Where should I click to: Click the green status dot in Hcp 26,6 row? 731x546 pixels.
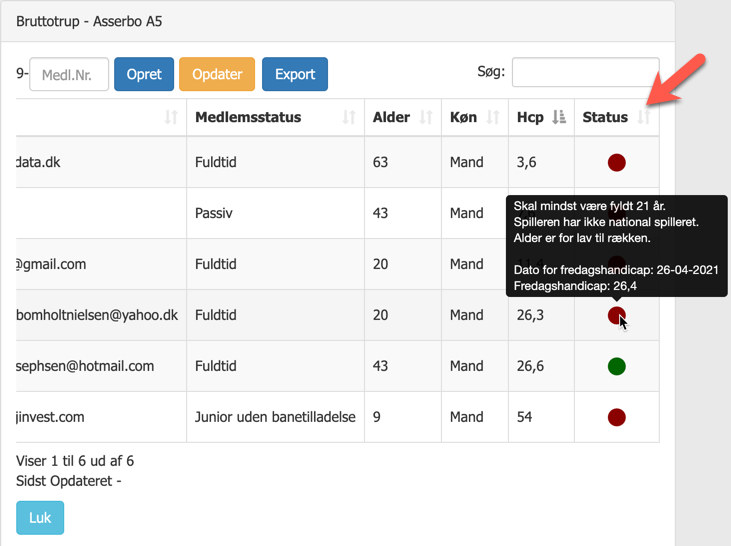click(x=617, y=367)
